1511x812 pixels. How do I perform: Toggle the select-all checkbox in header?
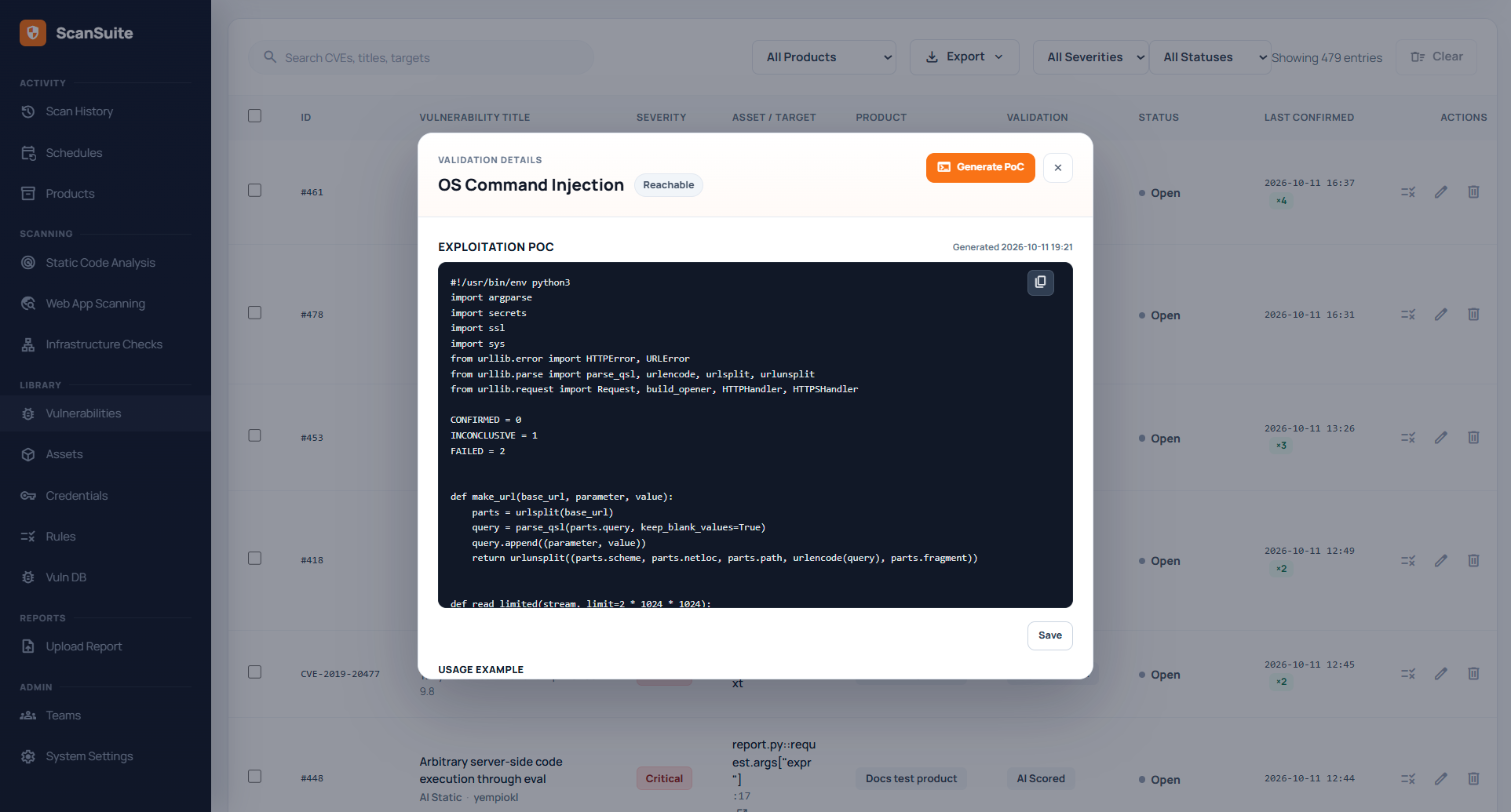255,116
